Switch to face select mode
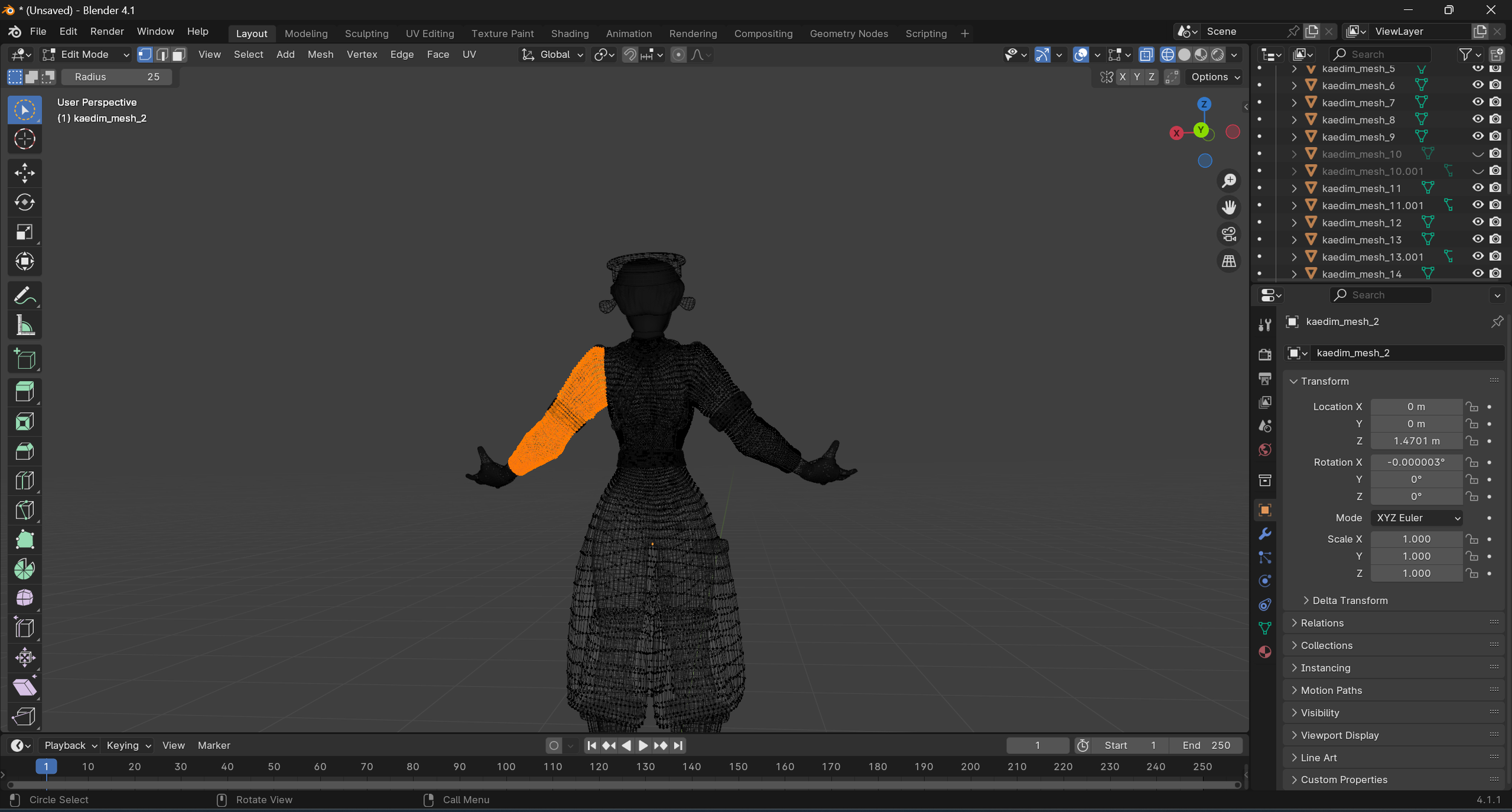1512x812 pixels. [x=178, y=54]
